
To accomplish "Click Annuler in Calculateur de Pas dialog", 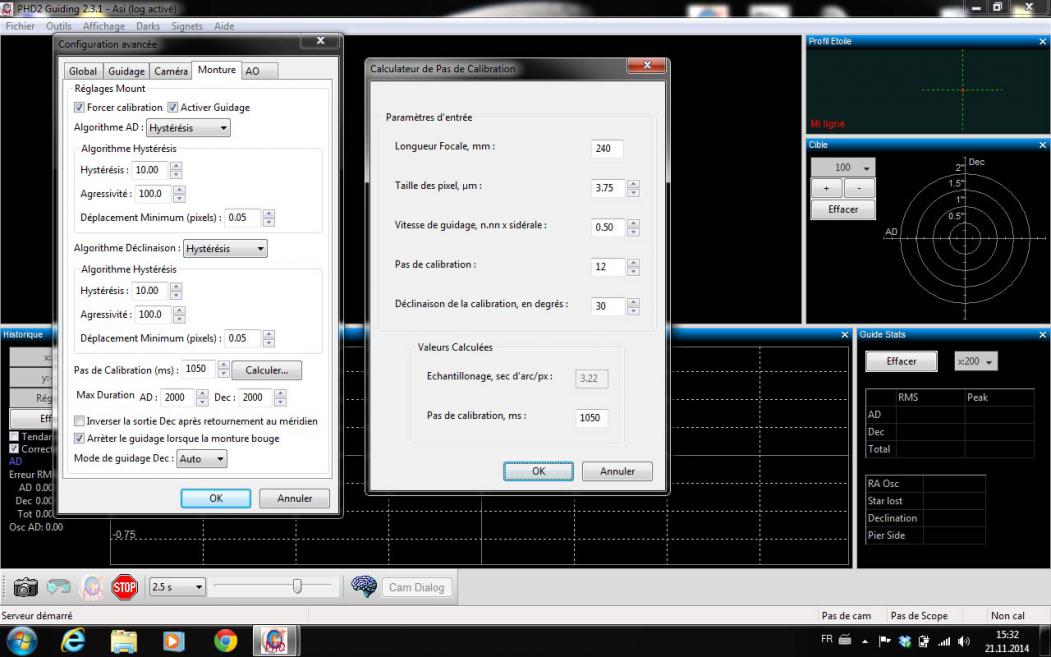I will tap(617, 471).
